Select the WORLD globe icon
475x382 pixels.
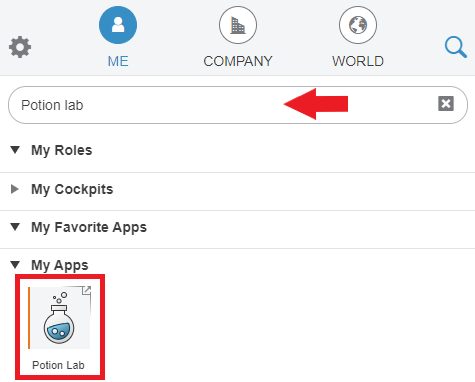358,25
